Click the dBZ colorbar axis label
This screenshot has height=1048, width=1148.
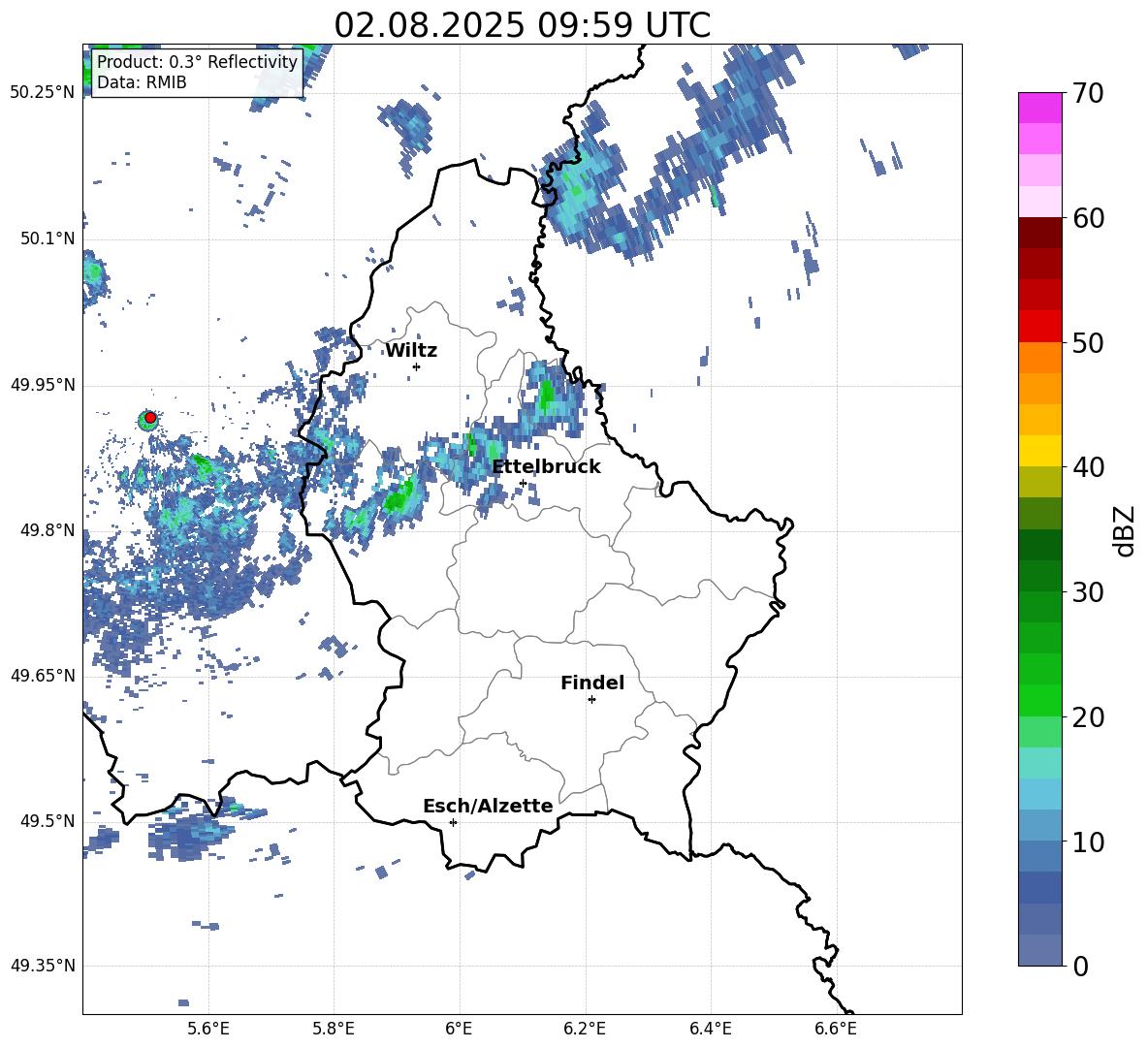(1126, 531)
